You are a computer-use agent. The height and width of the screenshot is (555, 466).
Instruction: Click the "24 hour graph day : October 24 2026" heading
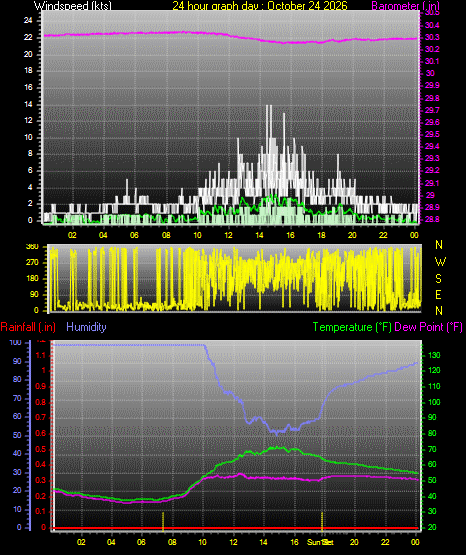coord(260,5)
